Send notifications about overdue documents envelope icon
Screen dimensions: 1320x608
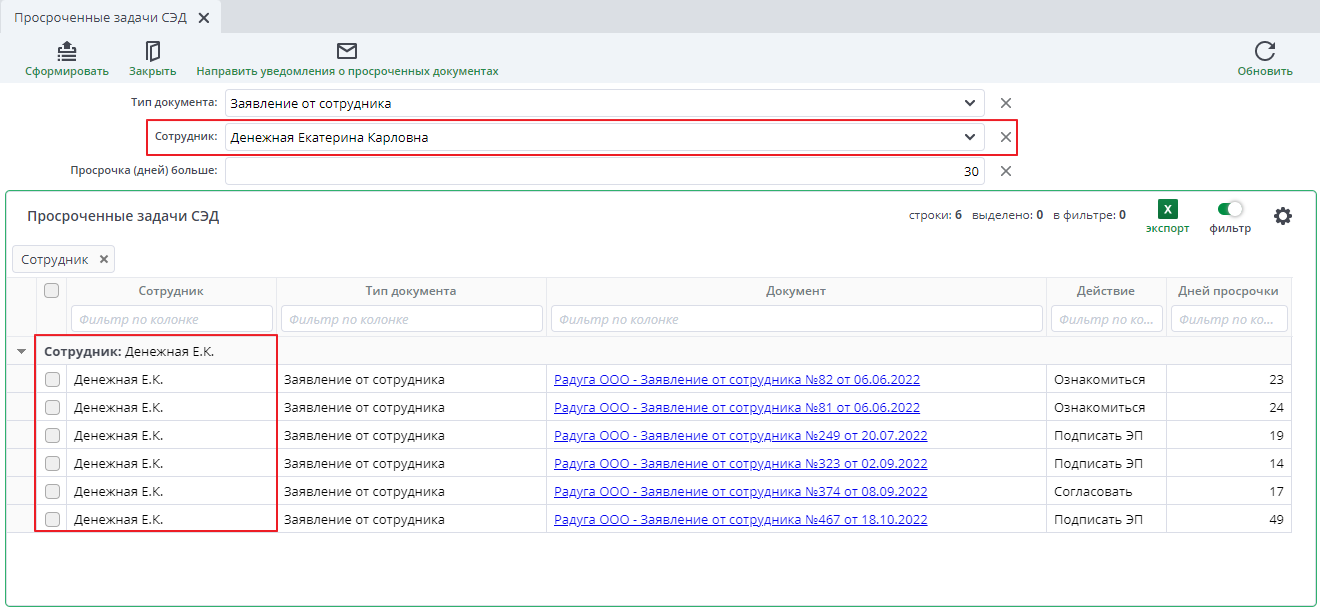pyautogui.click(x=347, y=51)
